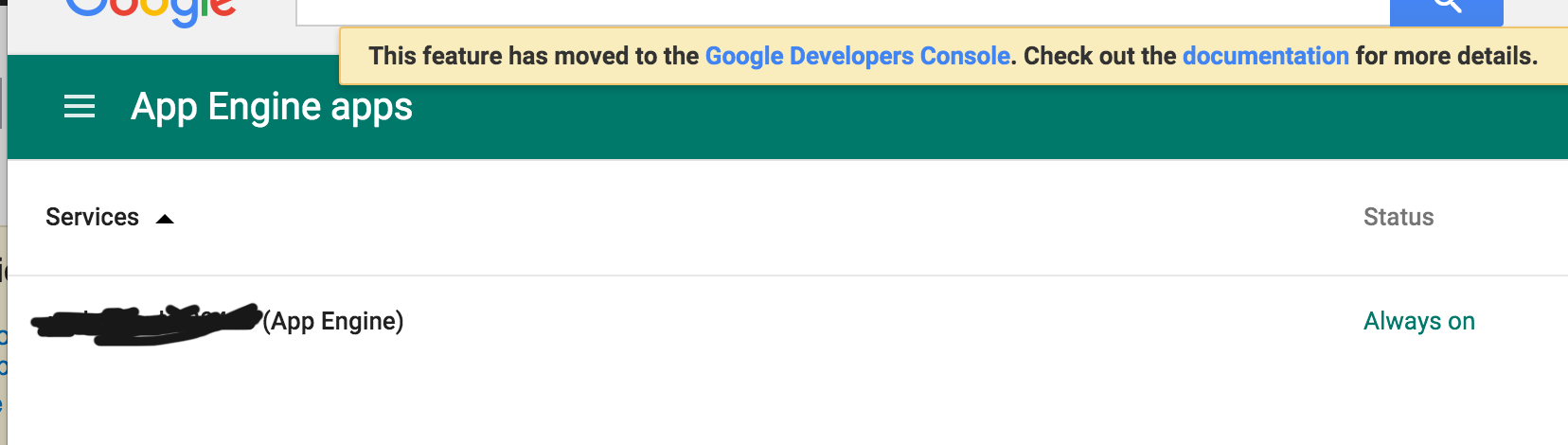
Task: Click the App Engine apps page title
Action: pyautogui.click(x=272, y=107)
